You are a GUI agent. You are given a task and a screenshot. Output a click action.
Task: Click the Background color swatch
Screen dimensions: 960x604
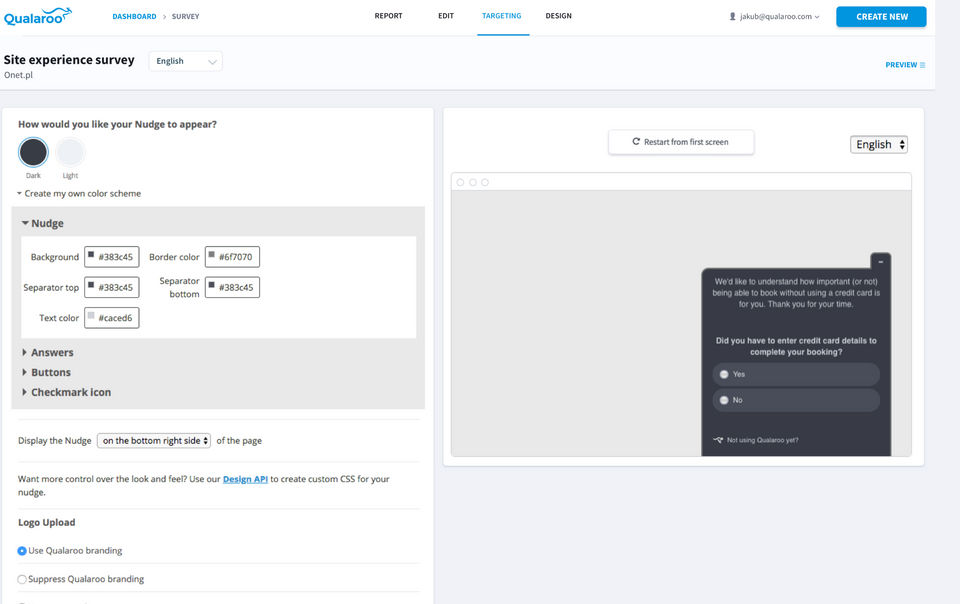[91, 255]
